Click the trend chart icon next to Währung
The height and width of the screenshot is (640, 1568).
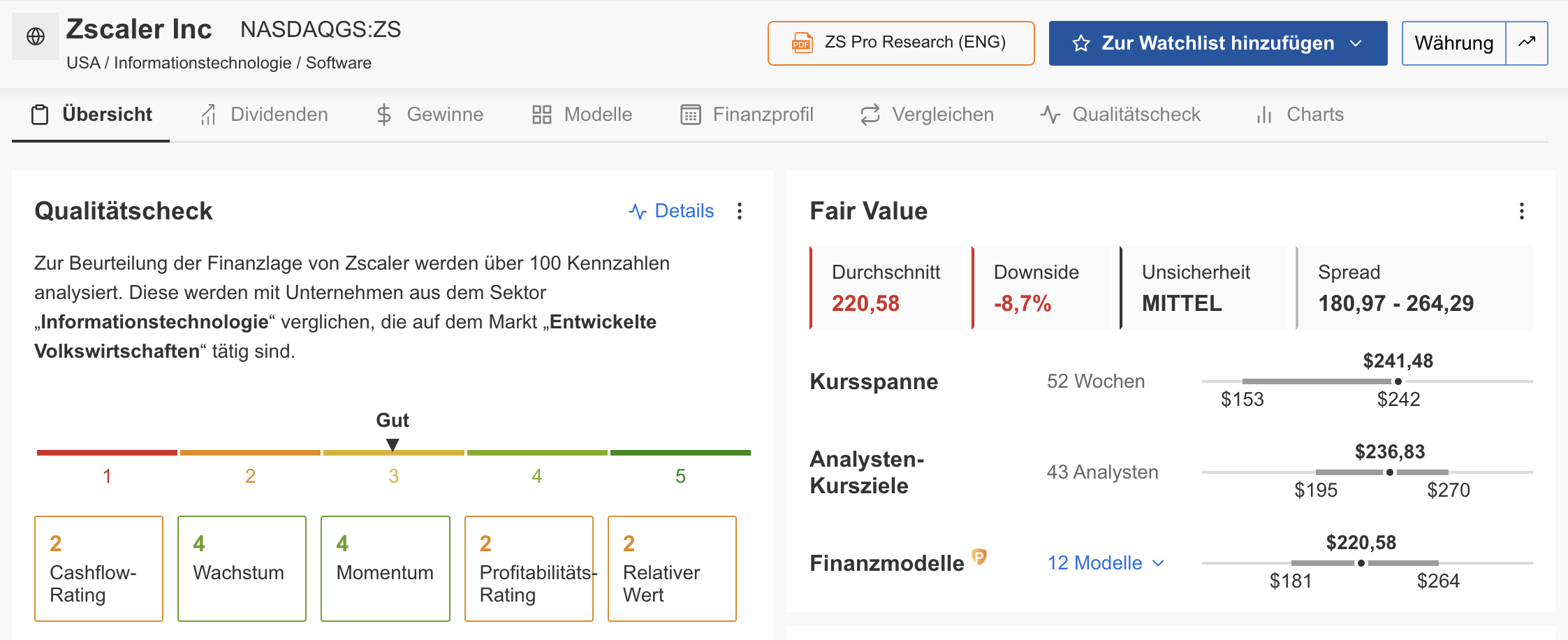(1527, 42)
